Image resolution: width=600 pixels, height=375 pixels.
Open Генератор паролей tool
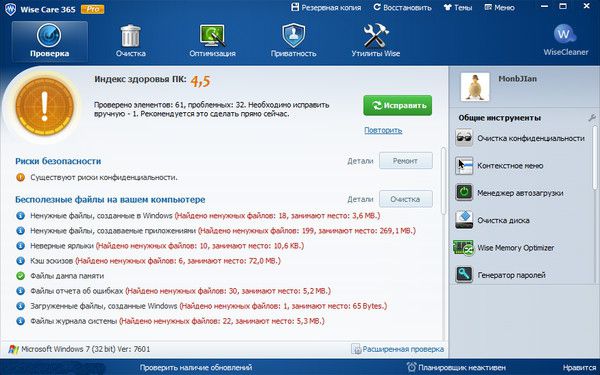tap(500, 275)
